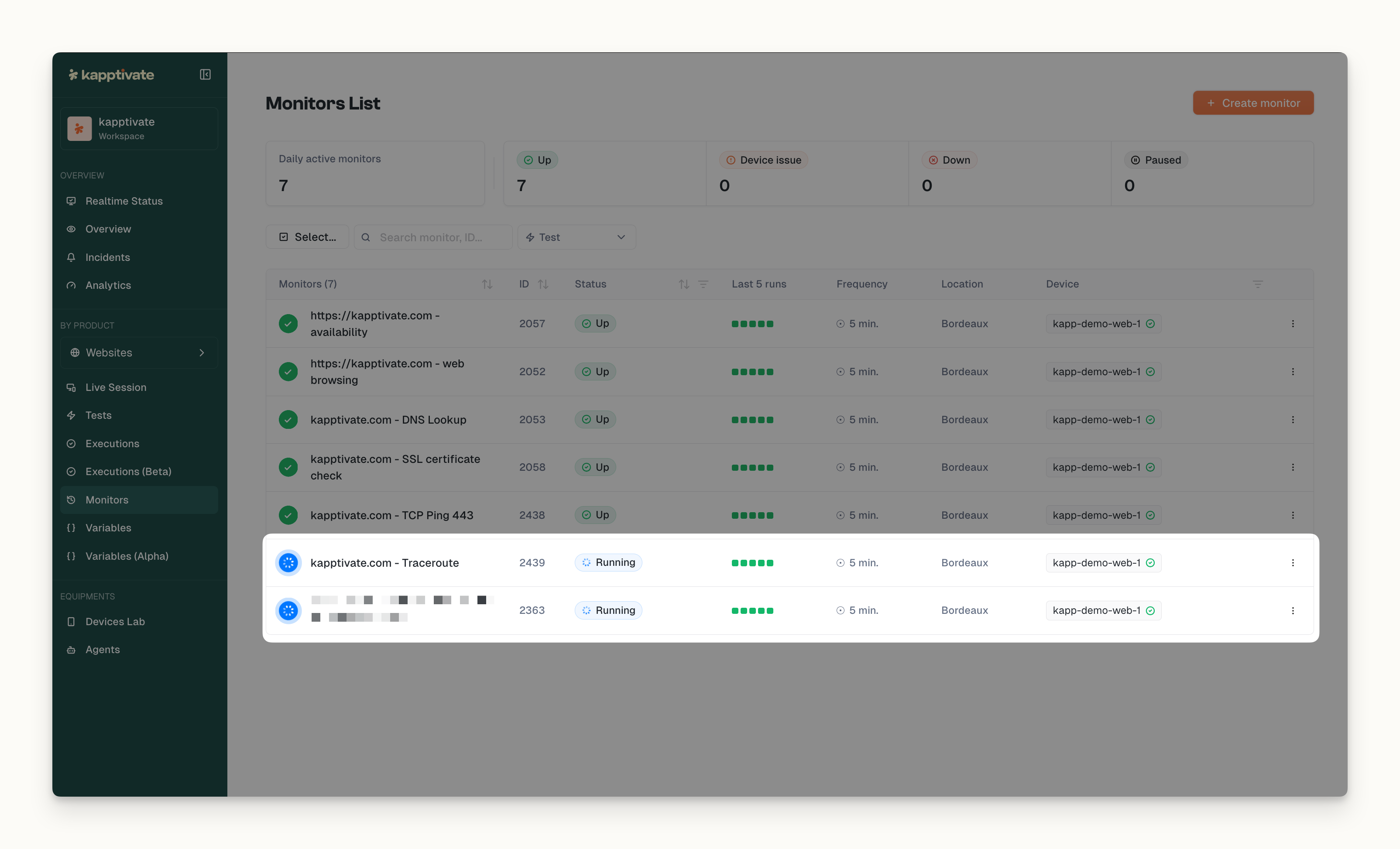The width and height of the screenshot is (1400, 849).
Task: Open the kapptivate Workspace switcher
Action: (139, 128)
